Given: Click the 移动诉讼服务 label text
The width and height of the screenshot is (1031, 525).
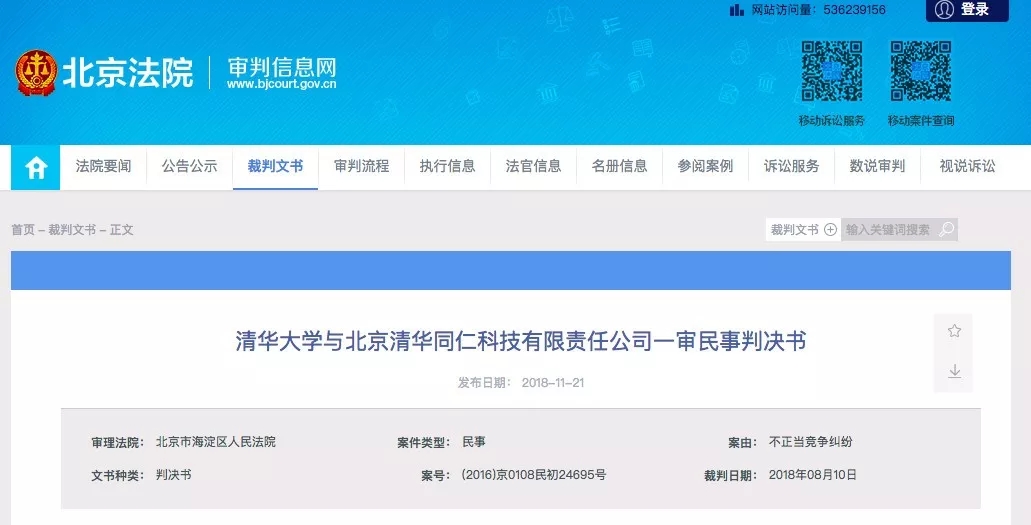Looking at the screenshot, I should [x=832, y=121].
